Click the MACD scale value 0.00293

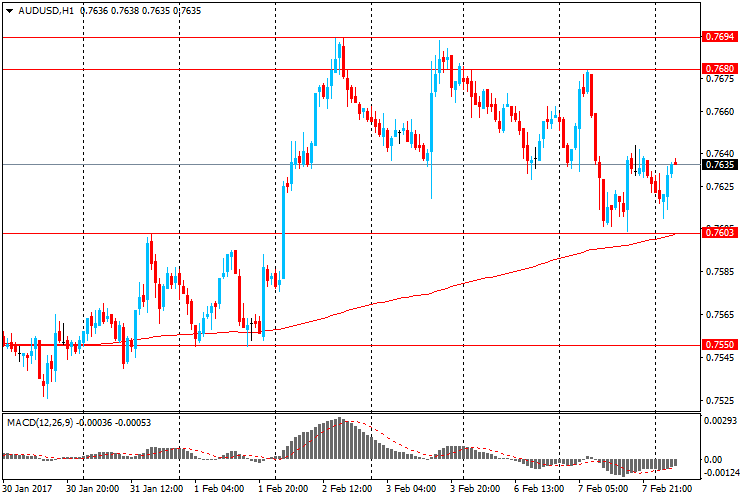tap(720, 421)
